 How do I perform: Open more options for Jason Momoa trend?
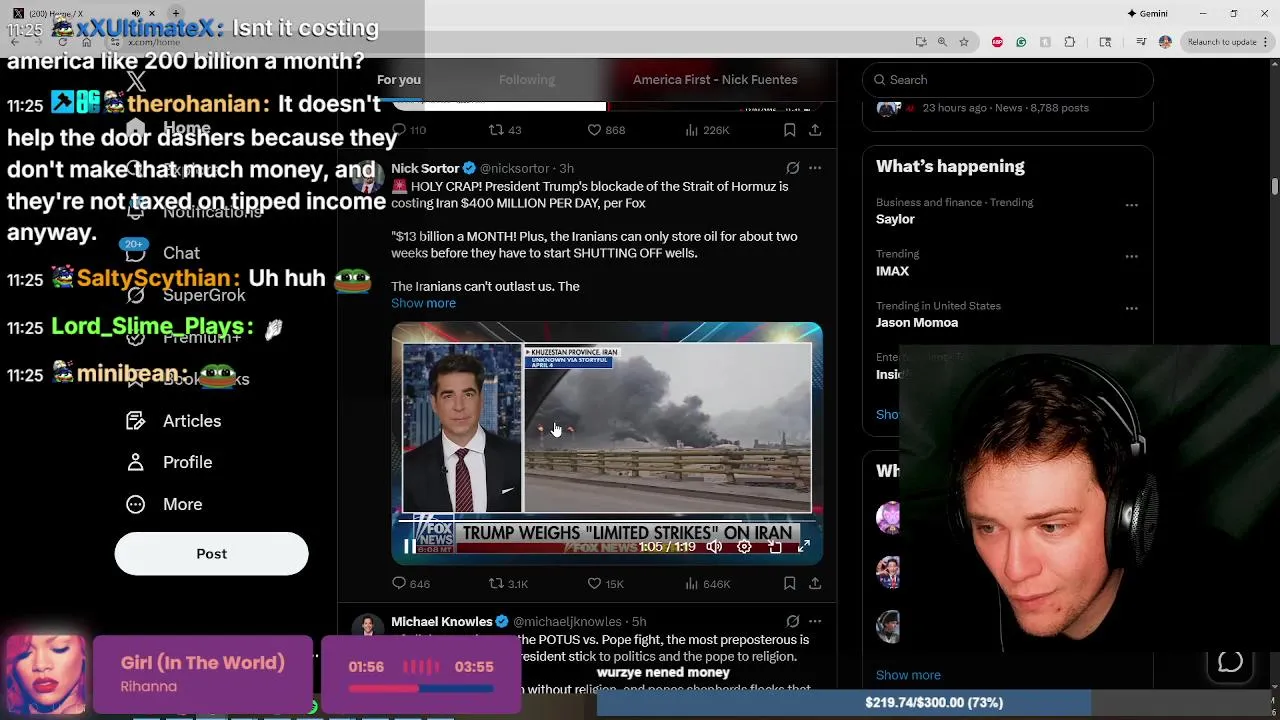point(1131,308)
